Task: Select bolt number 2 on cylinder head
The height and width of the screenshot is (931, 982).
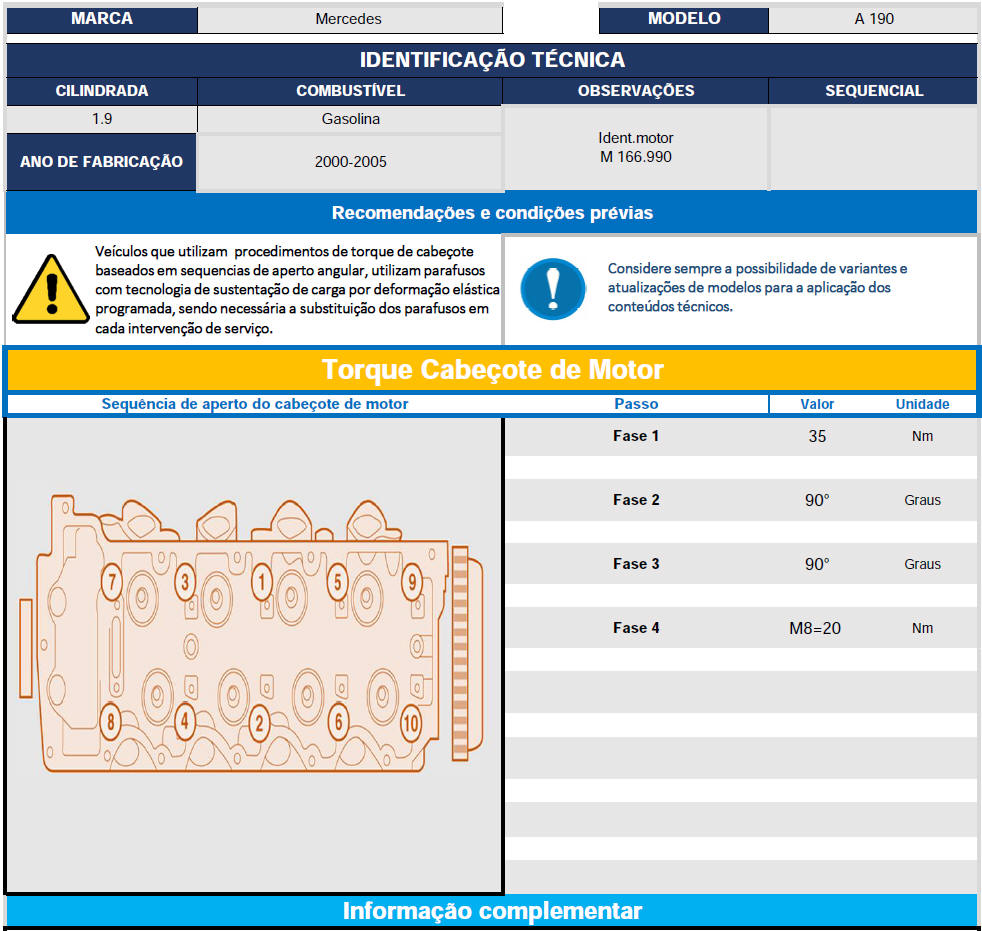Action: (x=260, y=722)
